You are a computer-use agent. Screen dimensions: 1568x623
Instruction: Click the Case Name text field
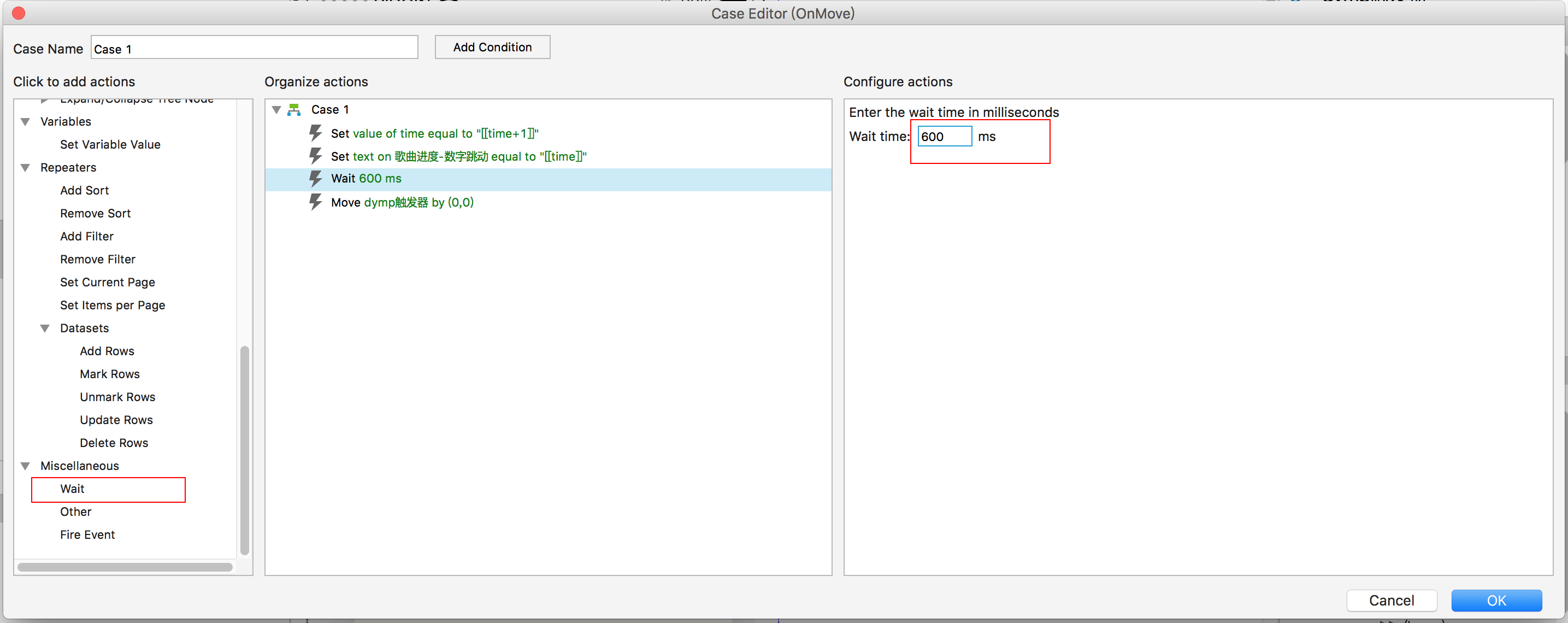coord(254,49)
